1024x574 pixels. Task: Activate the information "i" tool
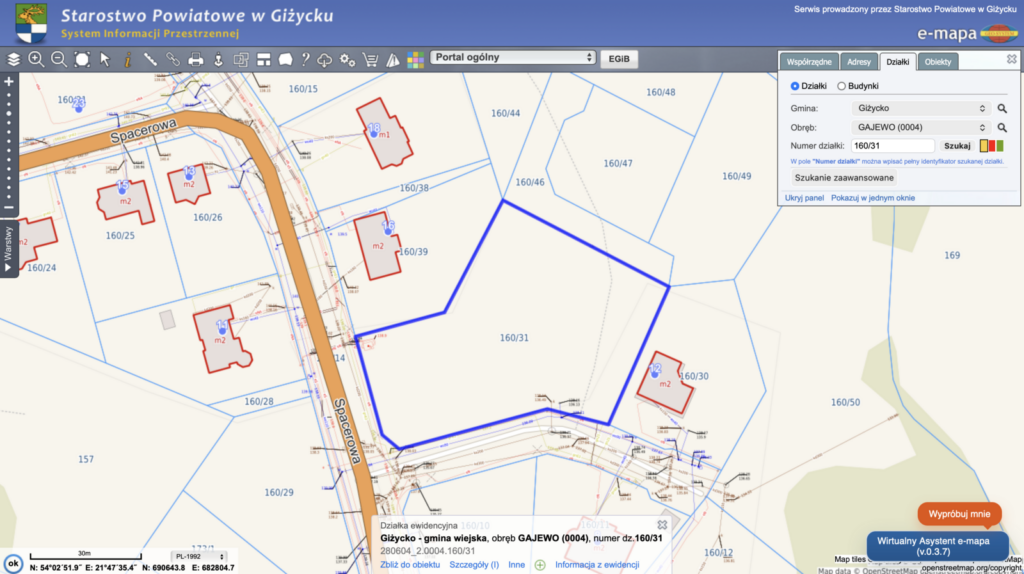coord(127,59)
